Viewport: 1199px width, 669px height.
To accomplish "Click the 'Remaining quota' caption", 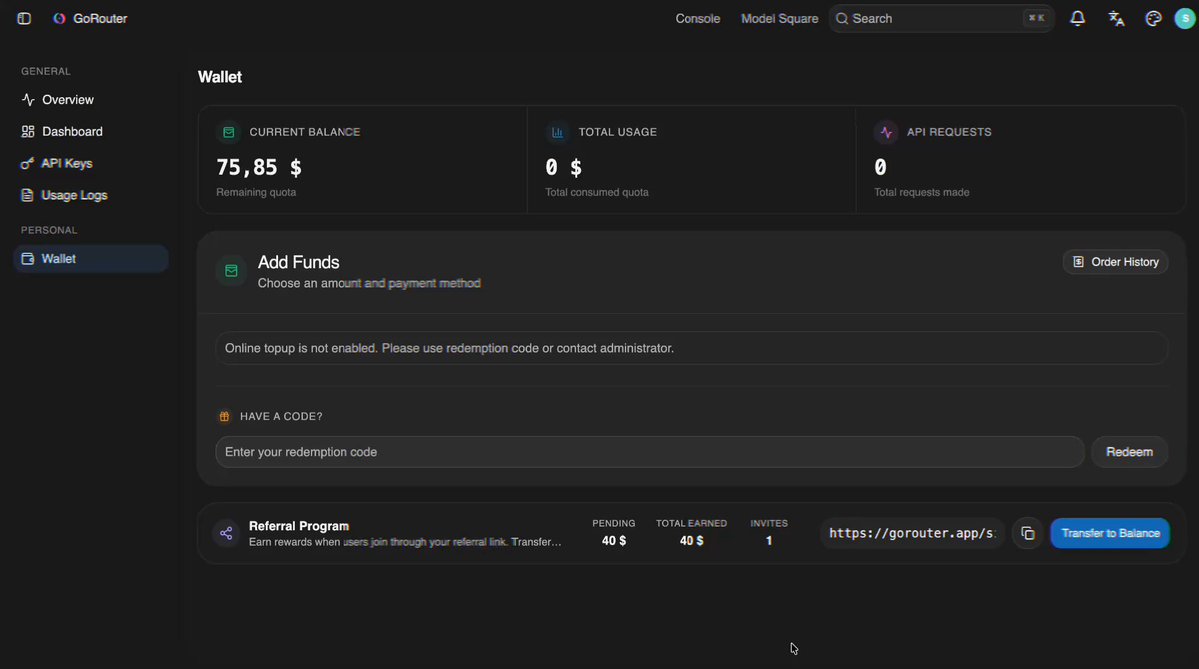I will point(256,193).
